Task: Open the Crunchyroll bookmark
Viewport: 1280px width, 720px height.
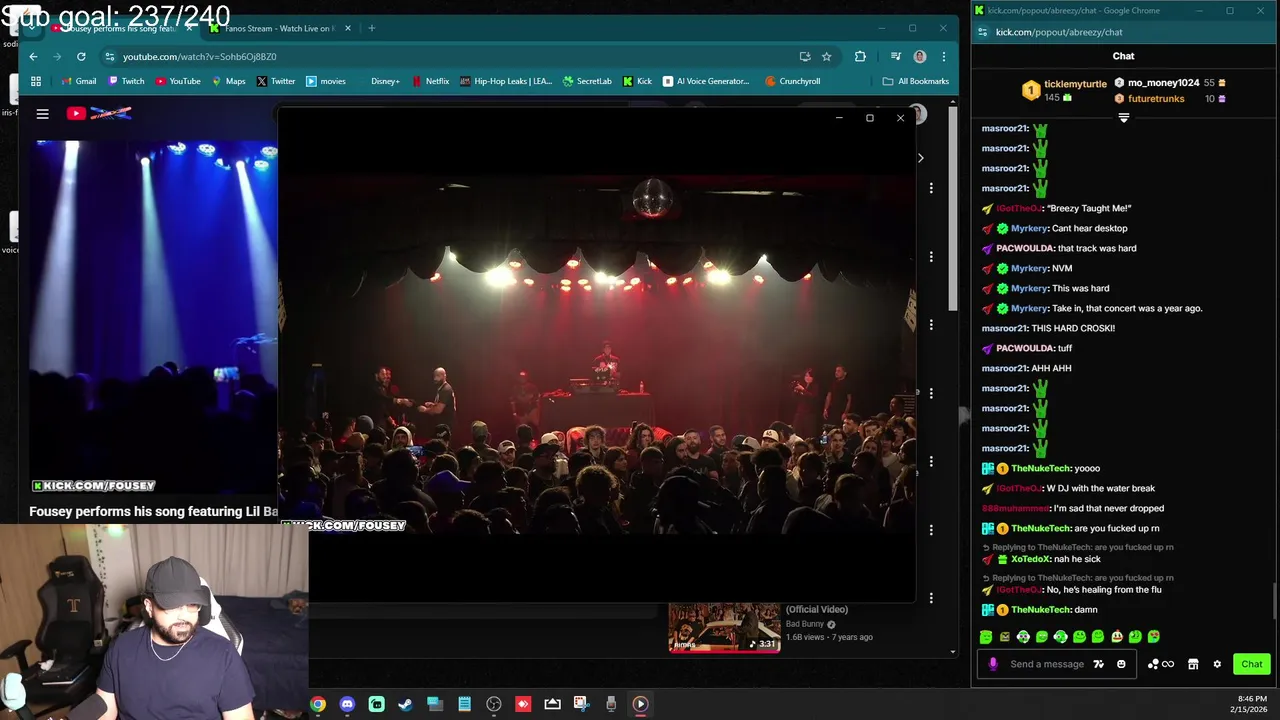Action: coord(792,81)
